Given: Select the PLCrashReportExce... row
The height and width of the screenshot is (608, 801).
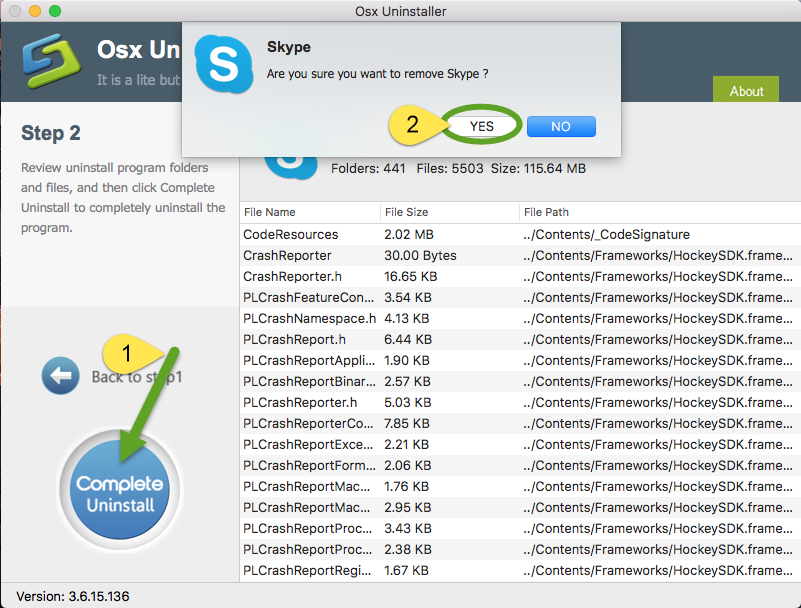Looking at the screenshot, I should tap(520, 445).
